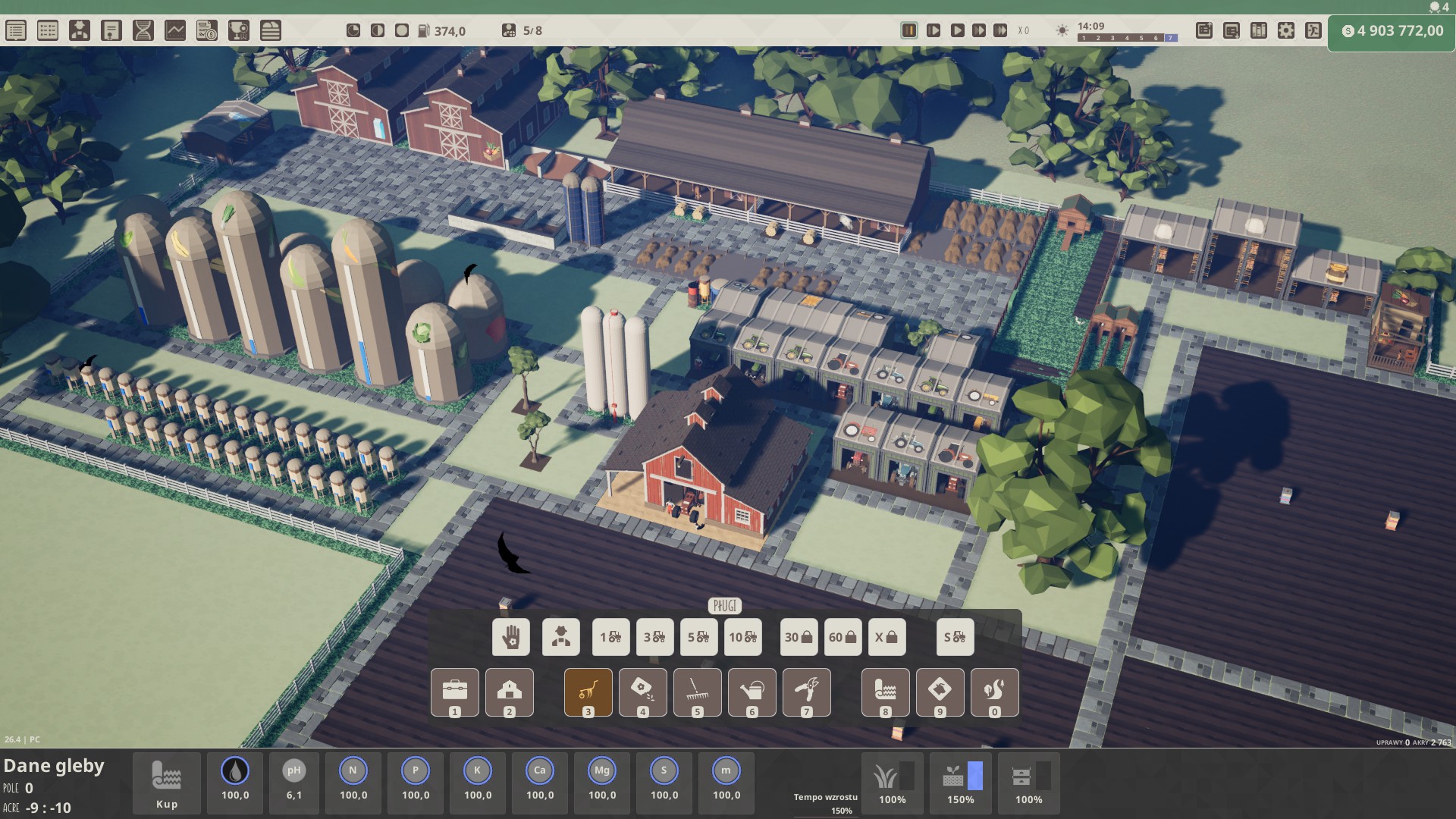
Task: Select the locked 30 plow option
Action: [799, 637]
